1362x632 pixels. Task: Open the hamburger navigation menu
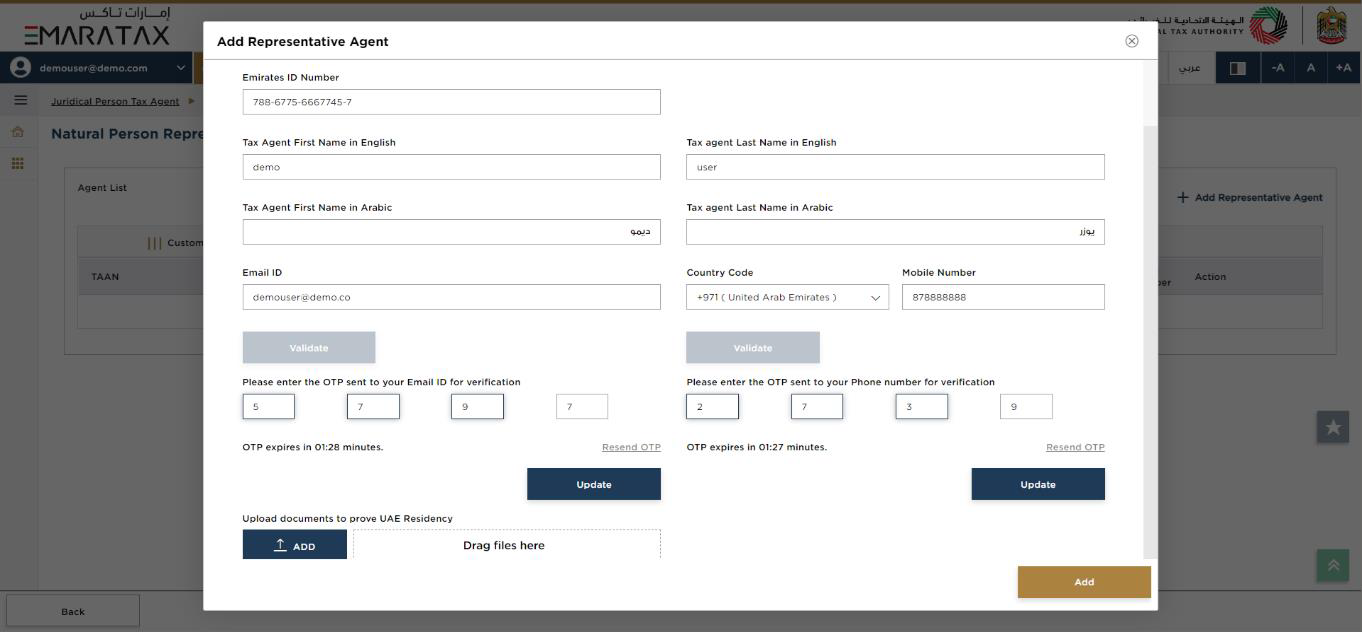tap(20, 101)
